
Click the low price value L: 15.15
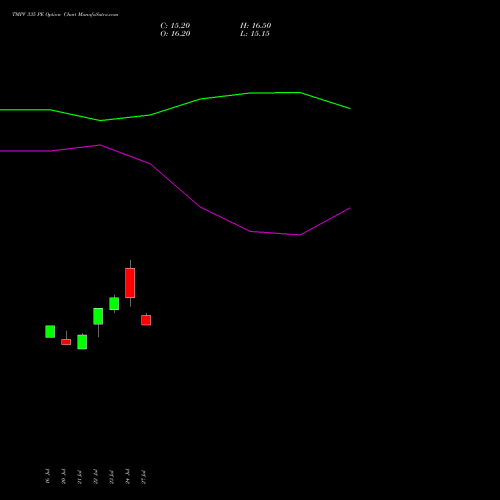[x=255, y=34]
